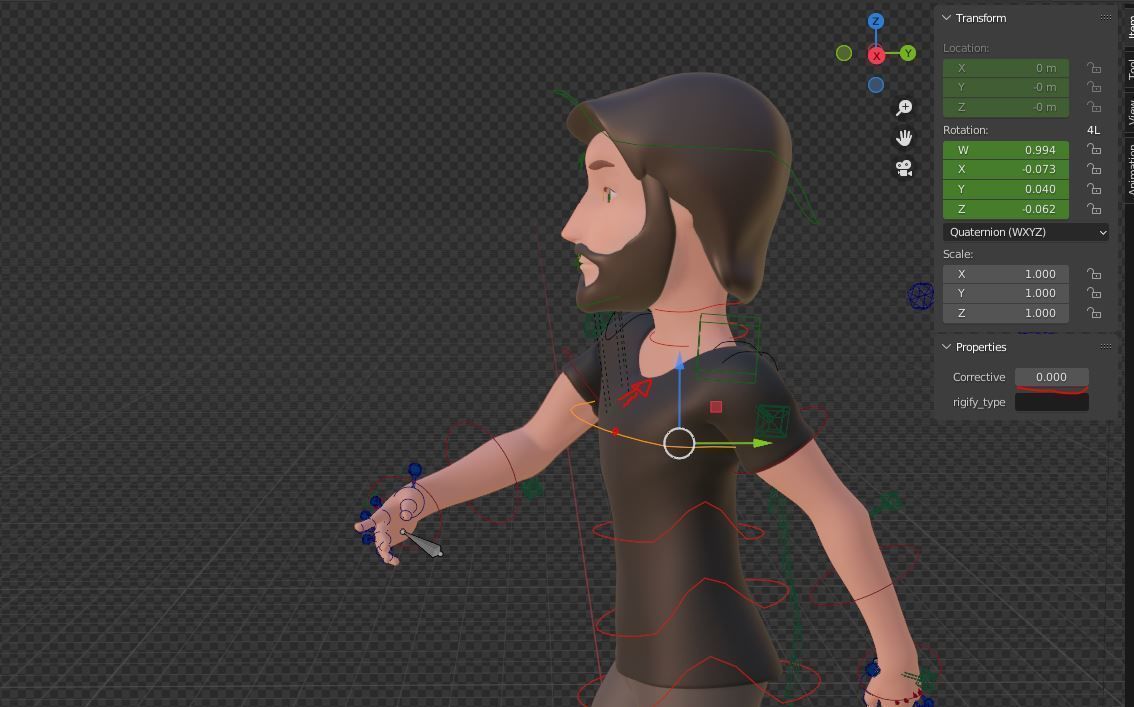The image size is (1134, 707).
Task: Lock Rotation W with its padlock
Action: pyautogui.click(x=1094, y=150)
